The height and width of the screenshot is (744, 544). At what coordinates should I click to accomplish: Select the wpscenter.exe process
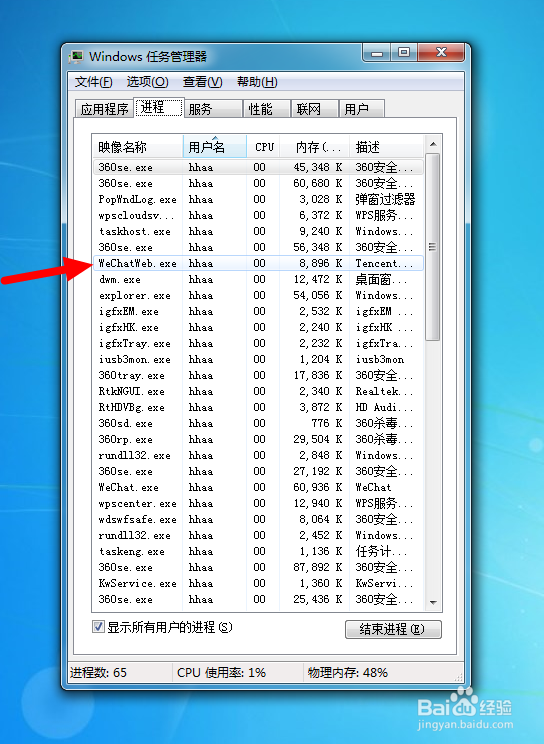259,503
